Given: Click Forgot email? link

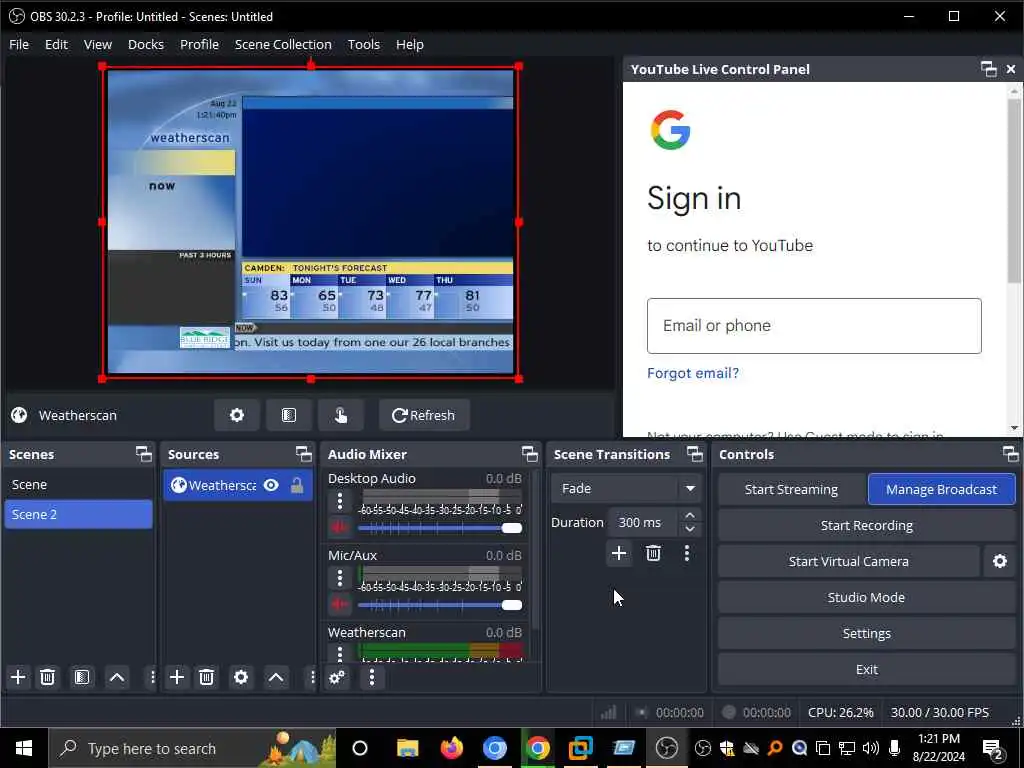Looking at the screenshot, I should pos(693,373).
